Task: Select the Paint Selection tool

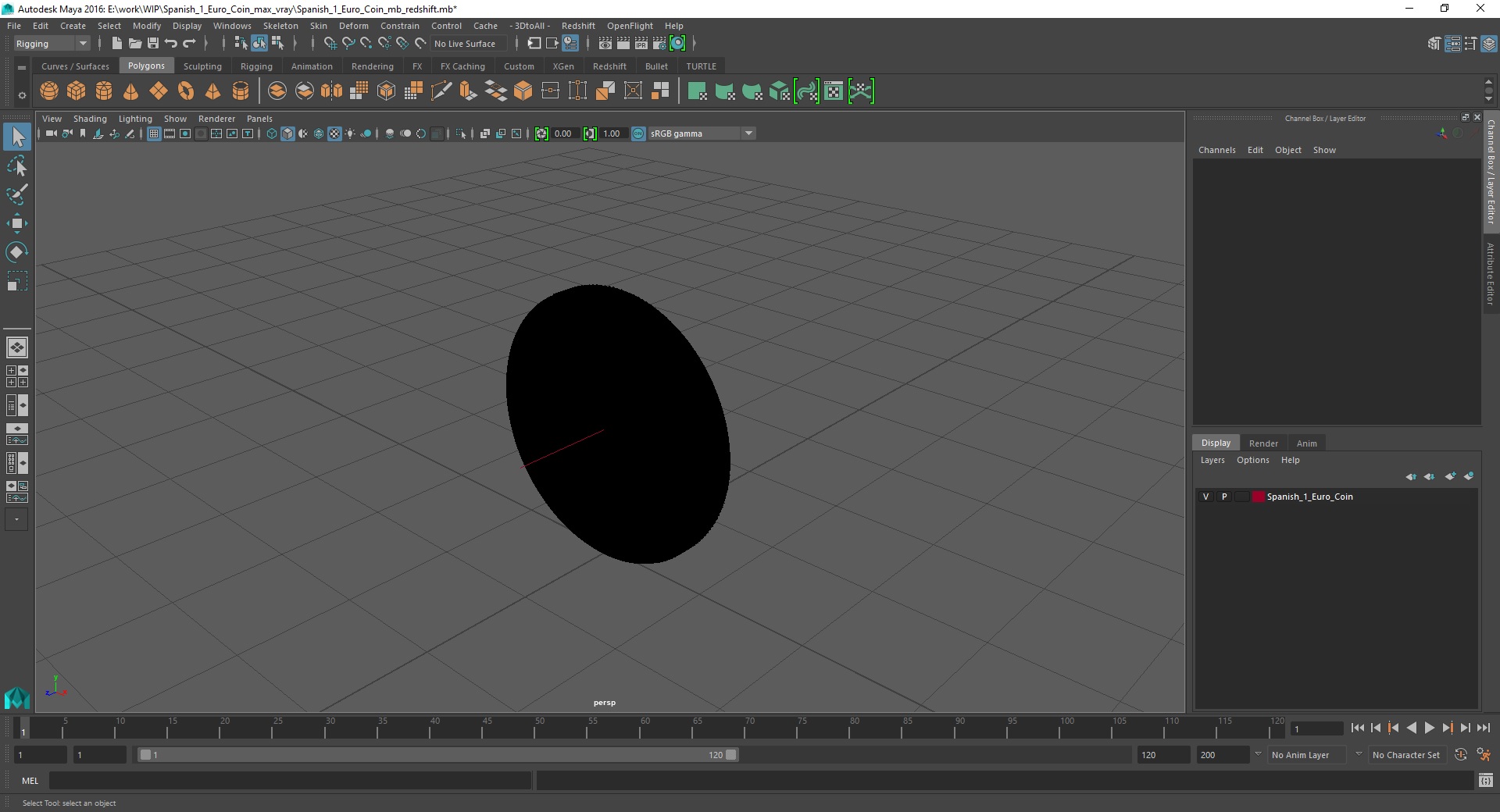Action: pos(16,194)
